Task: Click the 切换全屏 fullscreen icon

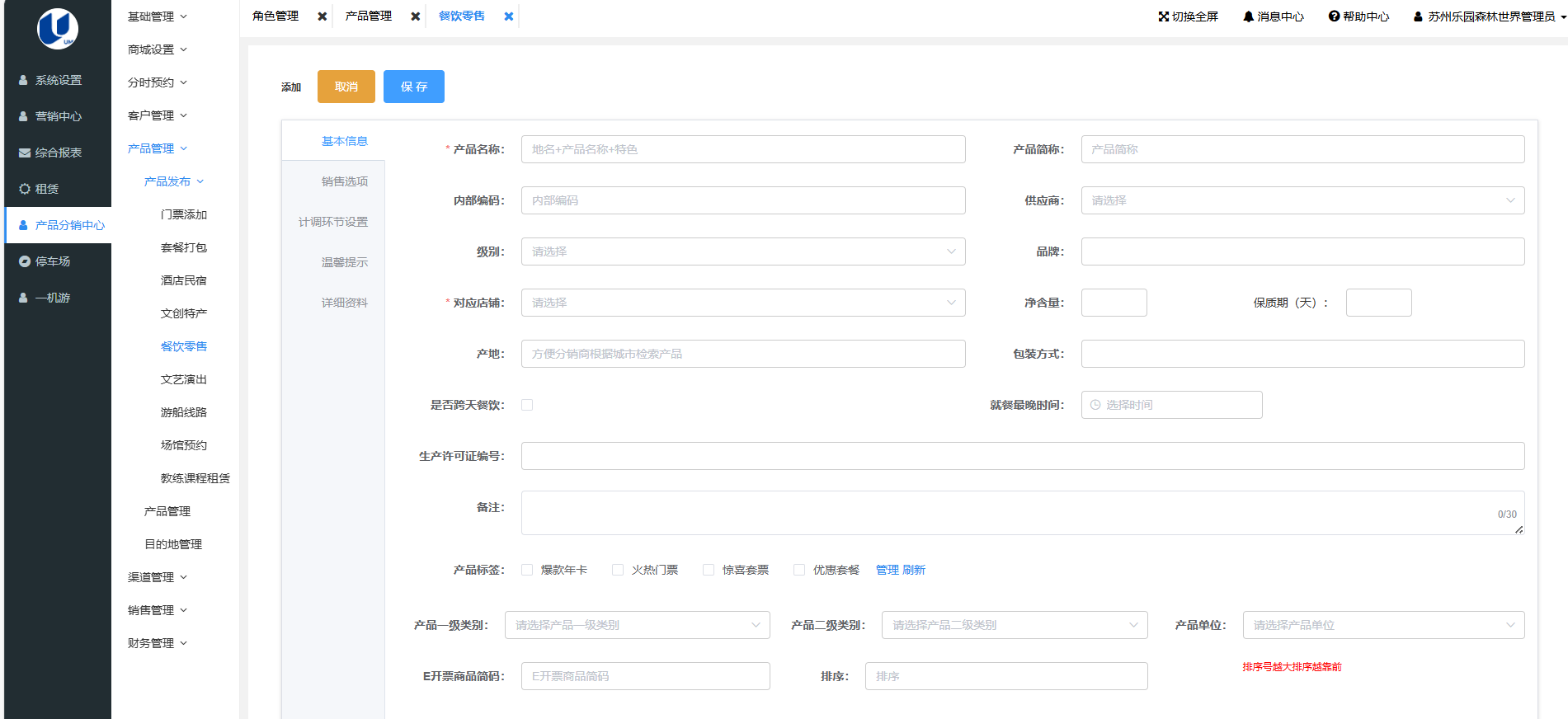Action: click(1163, 16)
